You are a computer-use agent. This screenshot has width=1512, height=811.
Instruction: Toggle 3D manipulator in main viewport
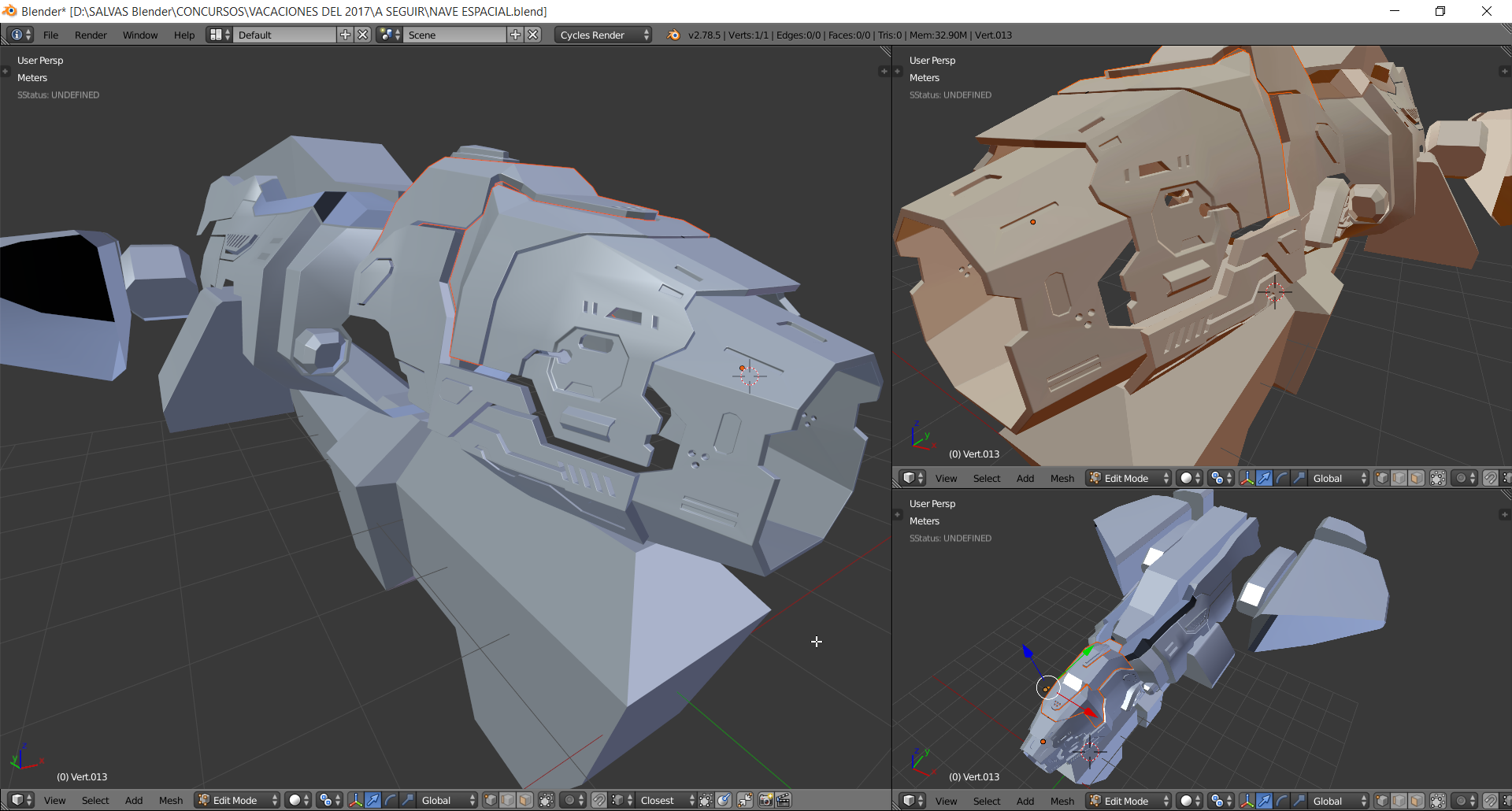click(355, 800)
